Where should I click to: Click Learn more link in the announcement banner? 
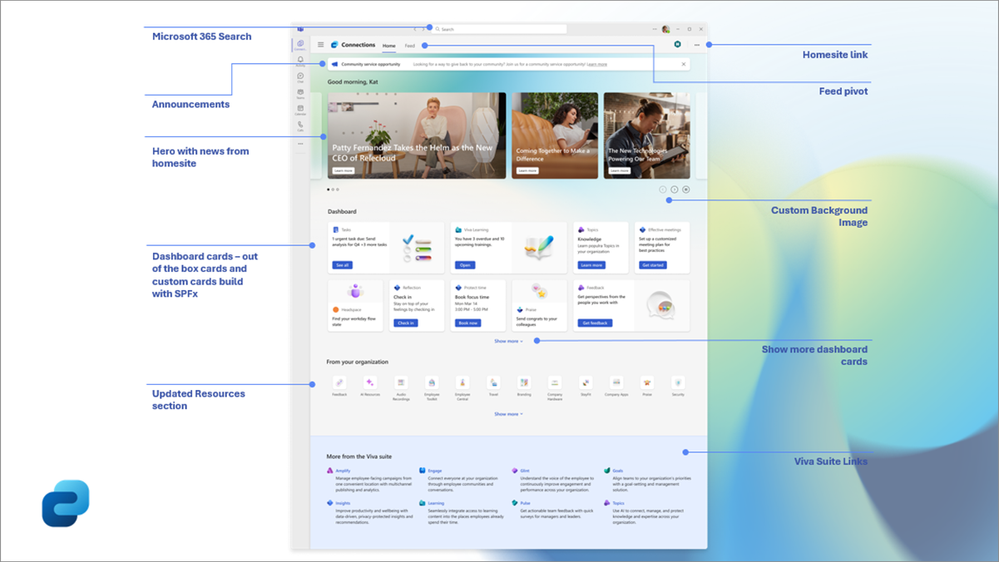click(597, 64)
